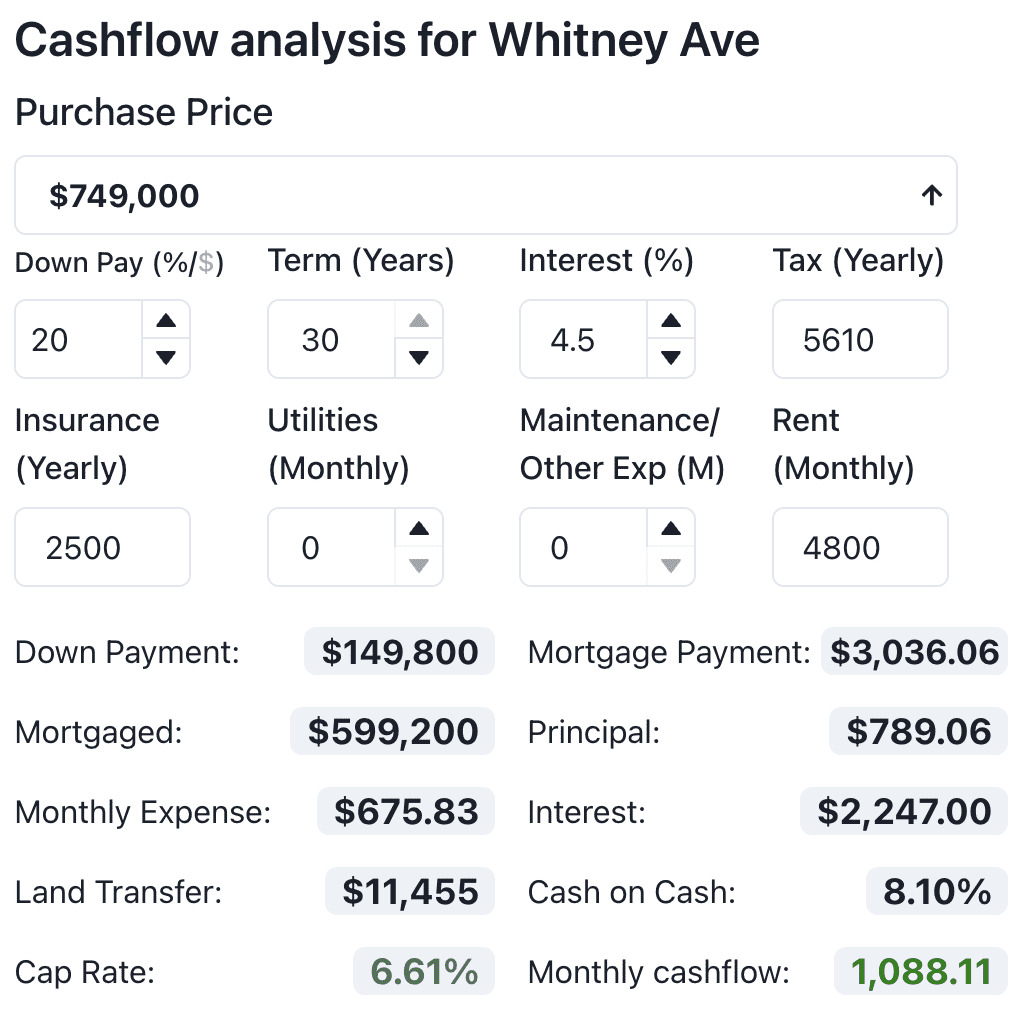Click the Rent (Monthly) input

tap(859, 548)
